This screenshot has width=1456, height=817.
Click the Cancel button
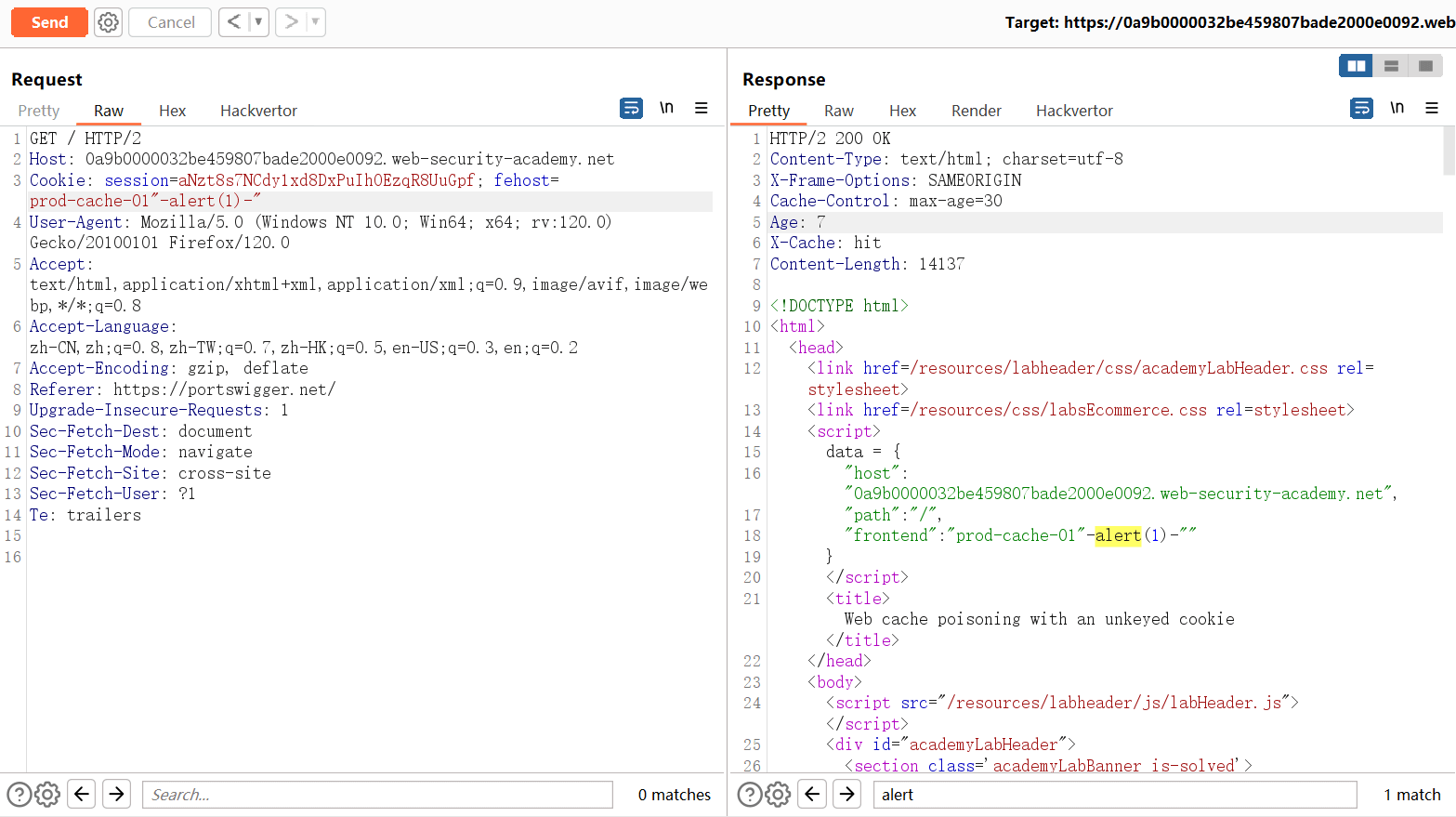coord(170,22)
